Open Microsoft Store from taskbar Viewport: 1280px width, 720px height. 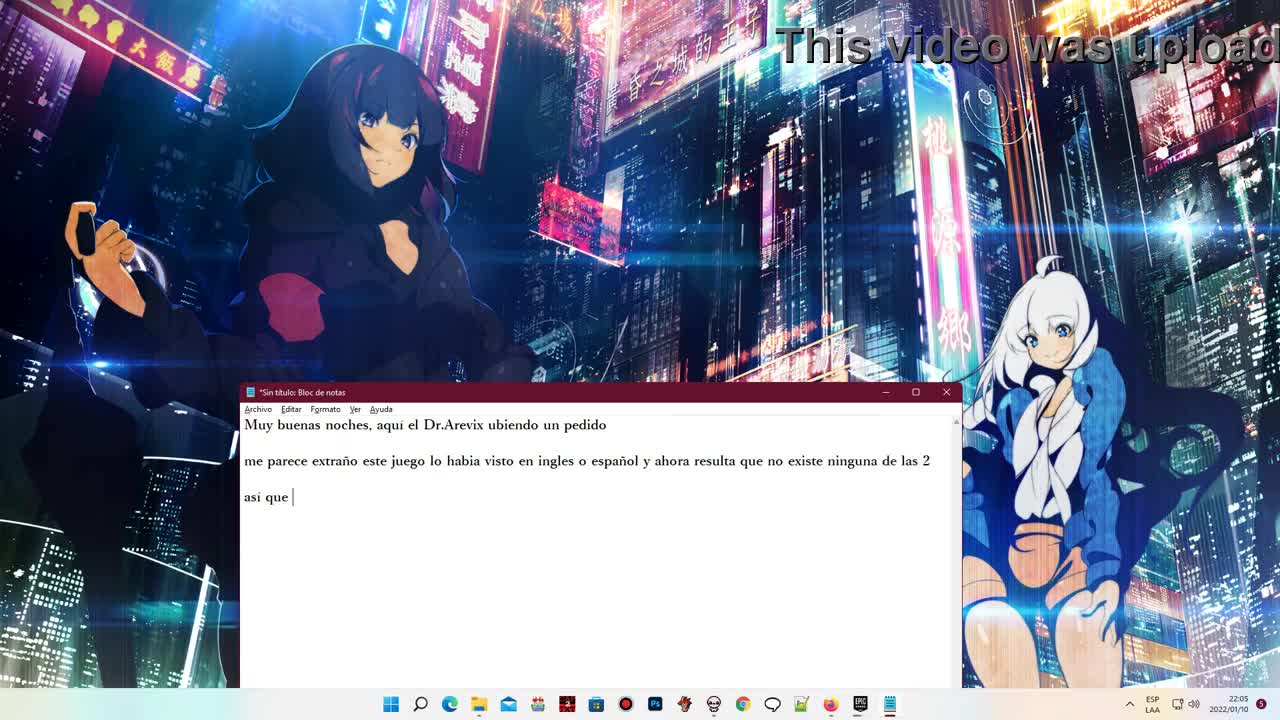(596, 704)
